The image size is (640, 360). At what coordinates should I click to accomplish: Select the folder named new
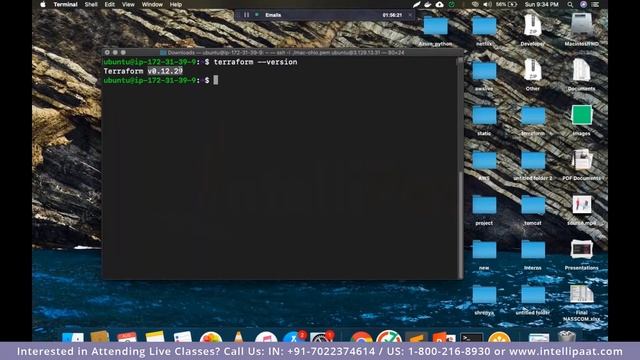pyautogui.click(x=484, y=250)
